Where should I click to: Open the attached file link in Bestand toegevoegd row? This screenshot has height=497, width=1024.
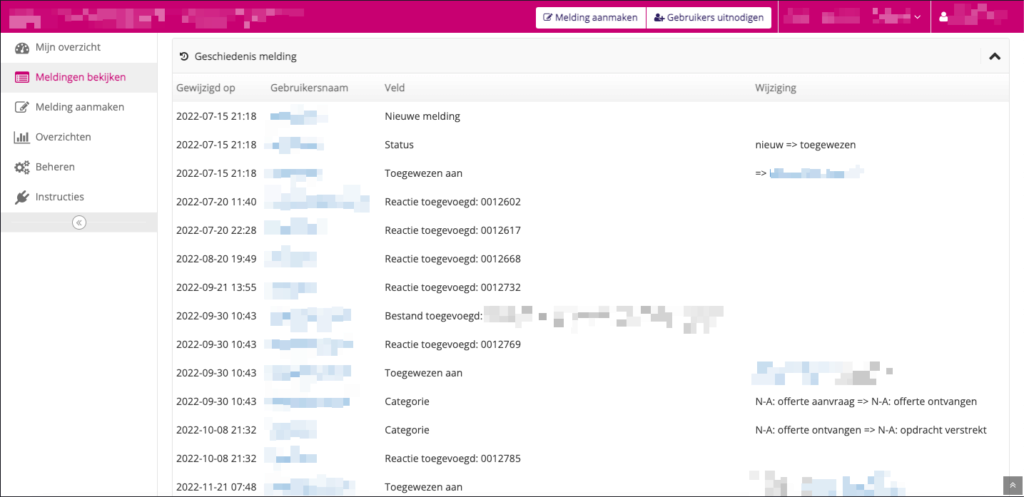click(x=603, y=316)
